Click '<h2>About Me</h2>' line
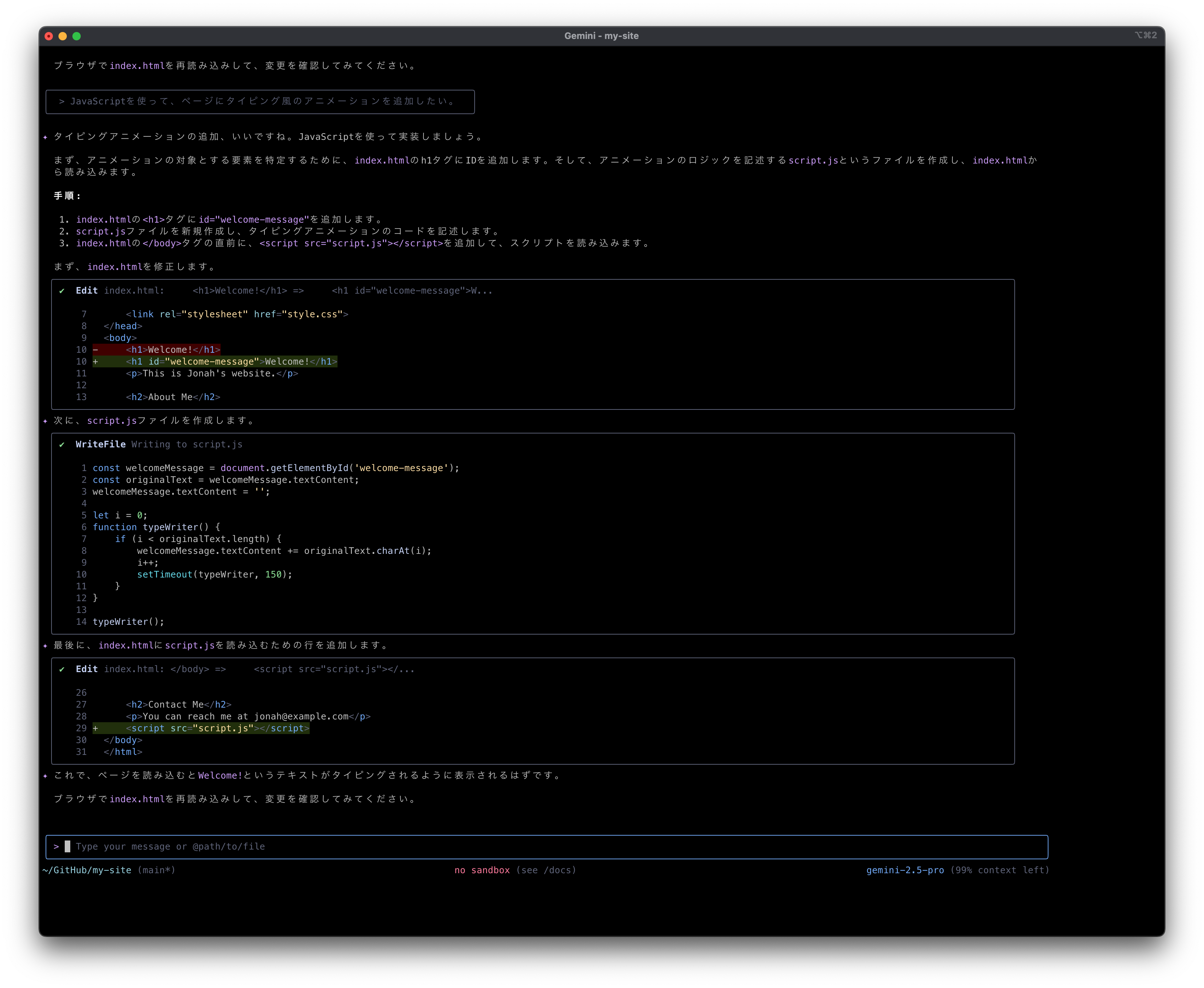Screen dimensions: 1204x988 [x=173, y=397]
